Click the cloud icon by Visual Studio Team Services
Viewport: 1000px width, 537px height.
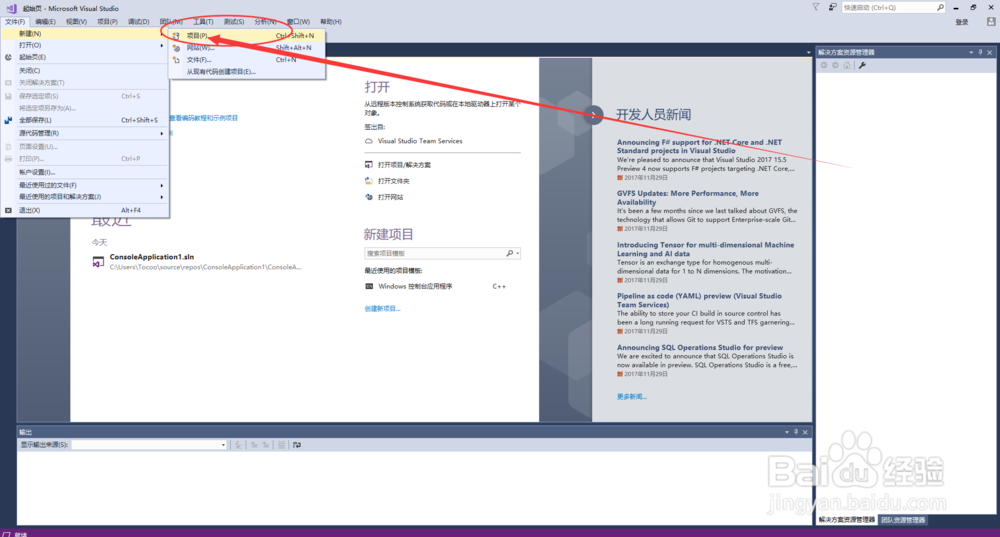point(369,141)
